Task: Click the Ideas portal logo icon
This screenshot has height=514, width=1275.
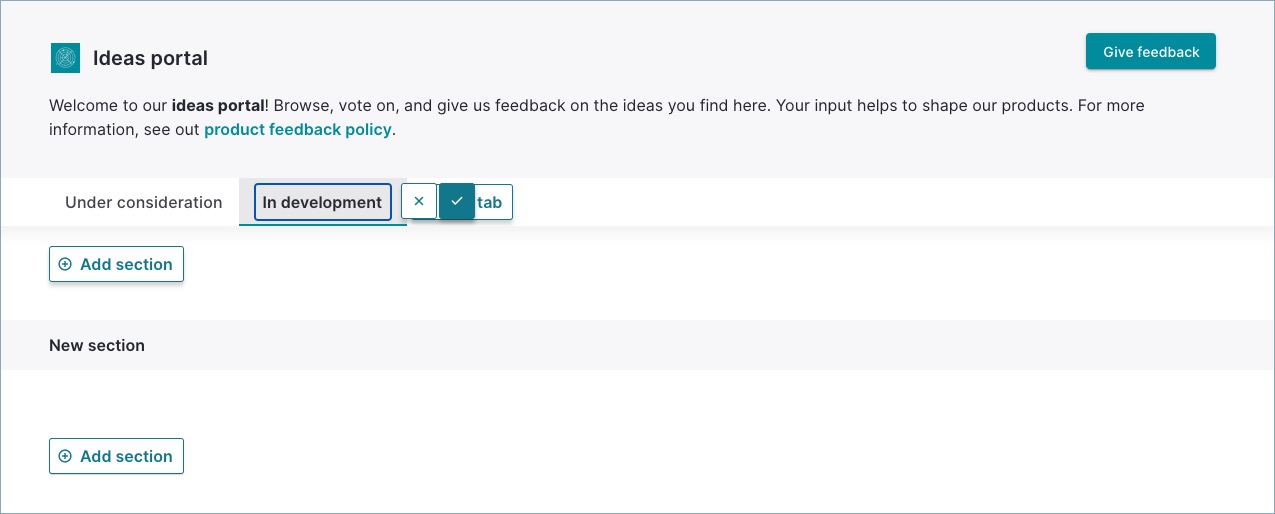Action: 65,58
